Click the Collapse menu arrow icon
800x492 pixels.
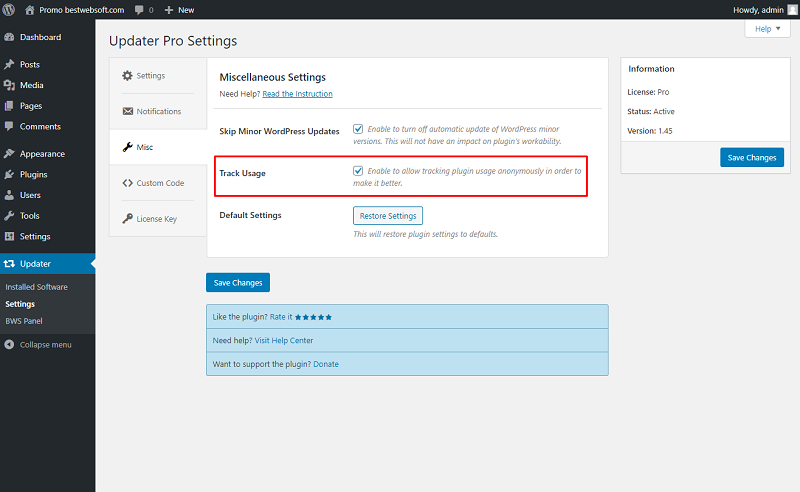9,345
